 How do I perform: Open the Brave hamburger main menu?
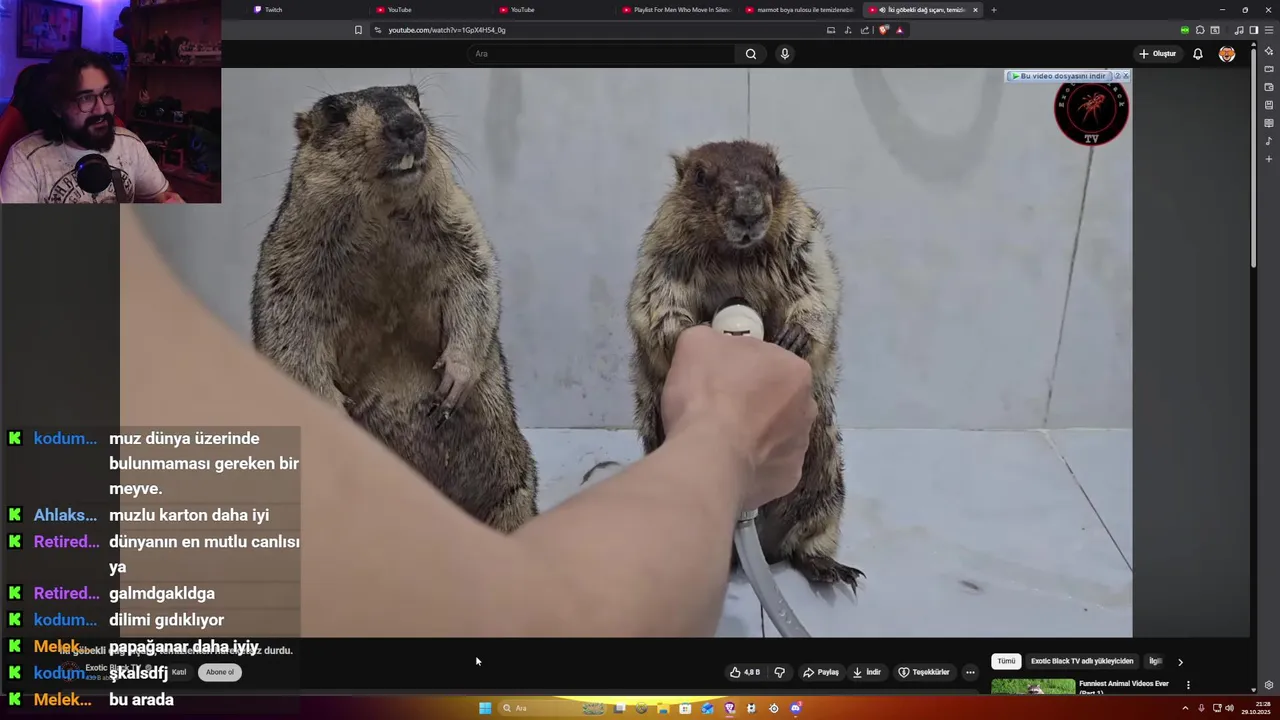pos(1269,30)
